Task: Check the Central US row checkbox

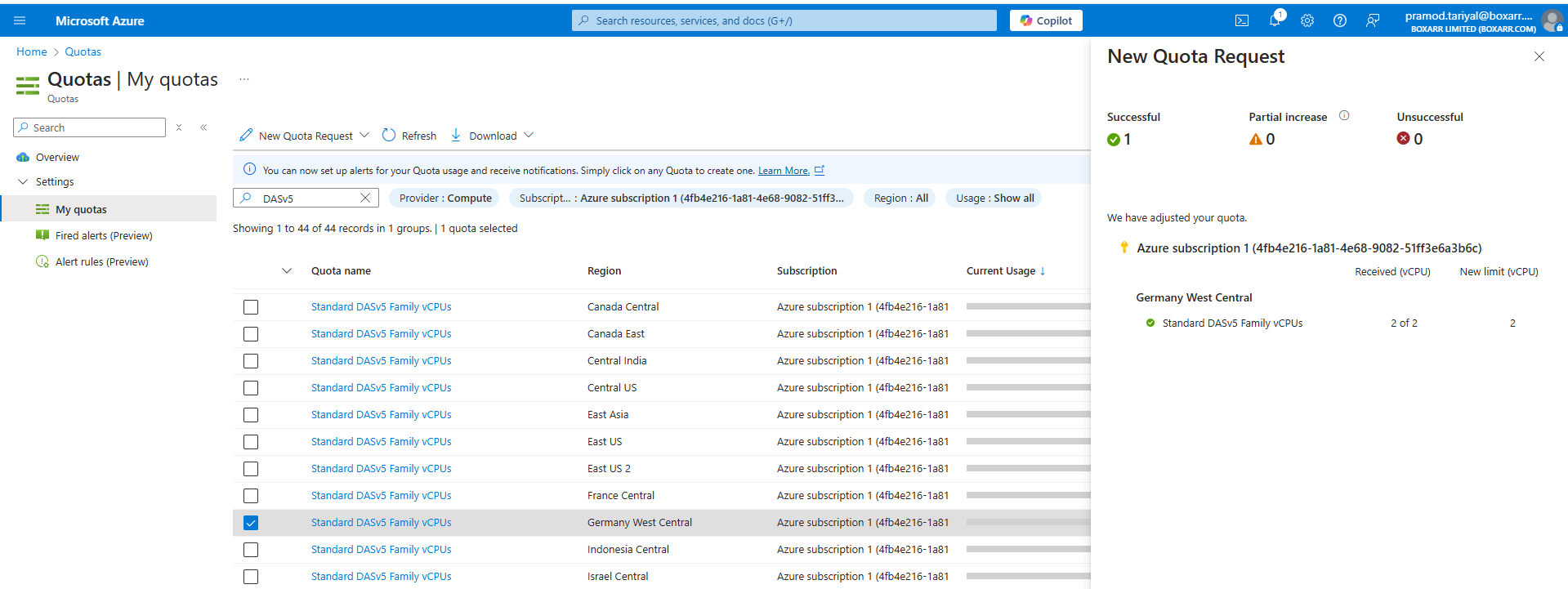Action: click(251, 388)
